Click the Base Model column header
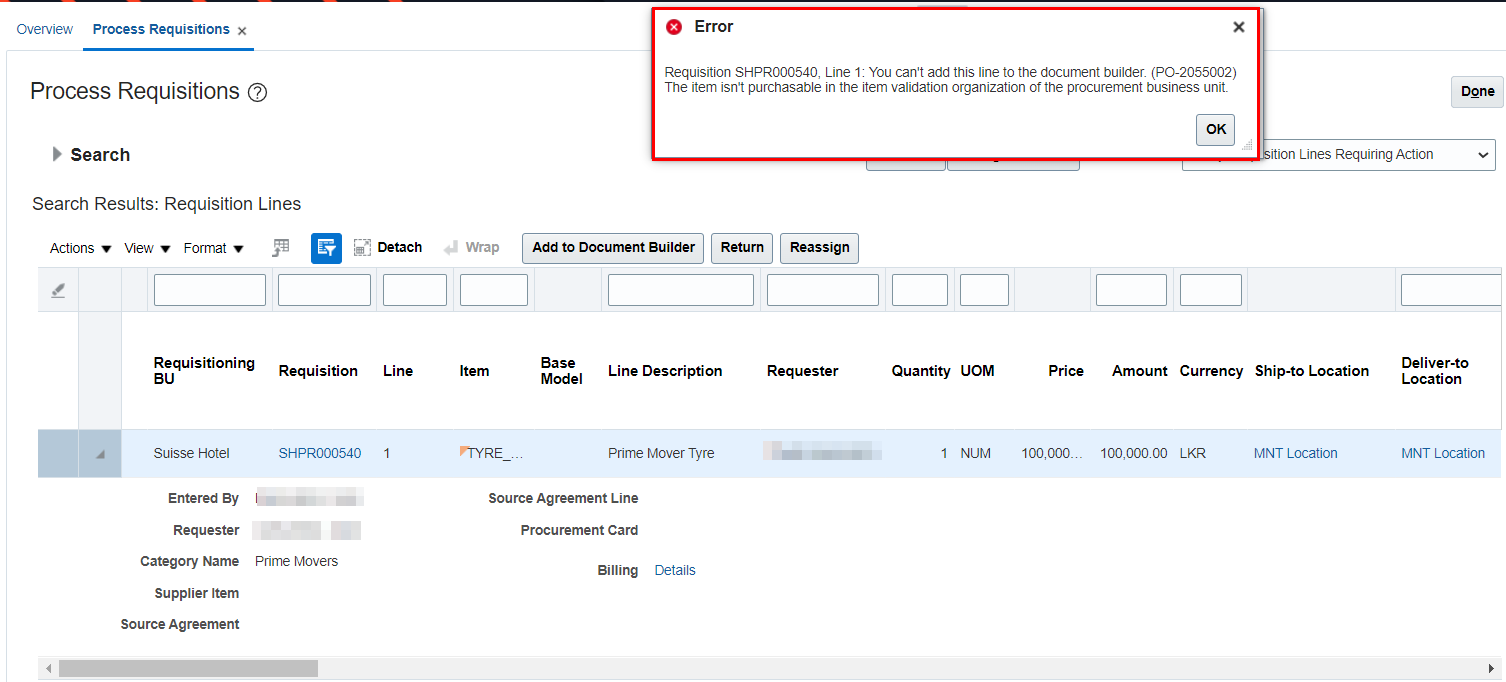Image resolution: width=1506 pixels, height=682 pixels. [561, 371]
